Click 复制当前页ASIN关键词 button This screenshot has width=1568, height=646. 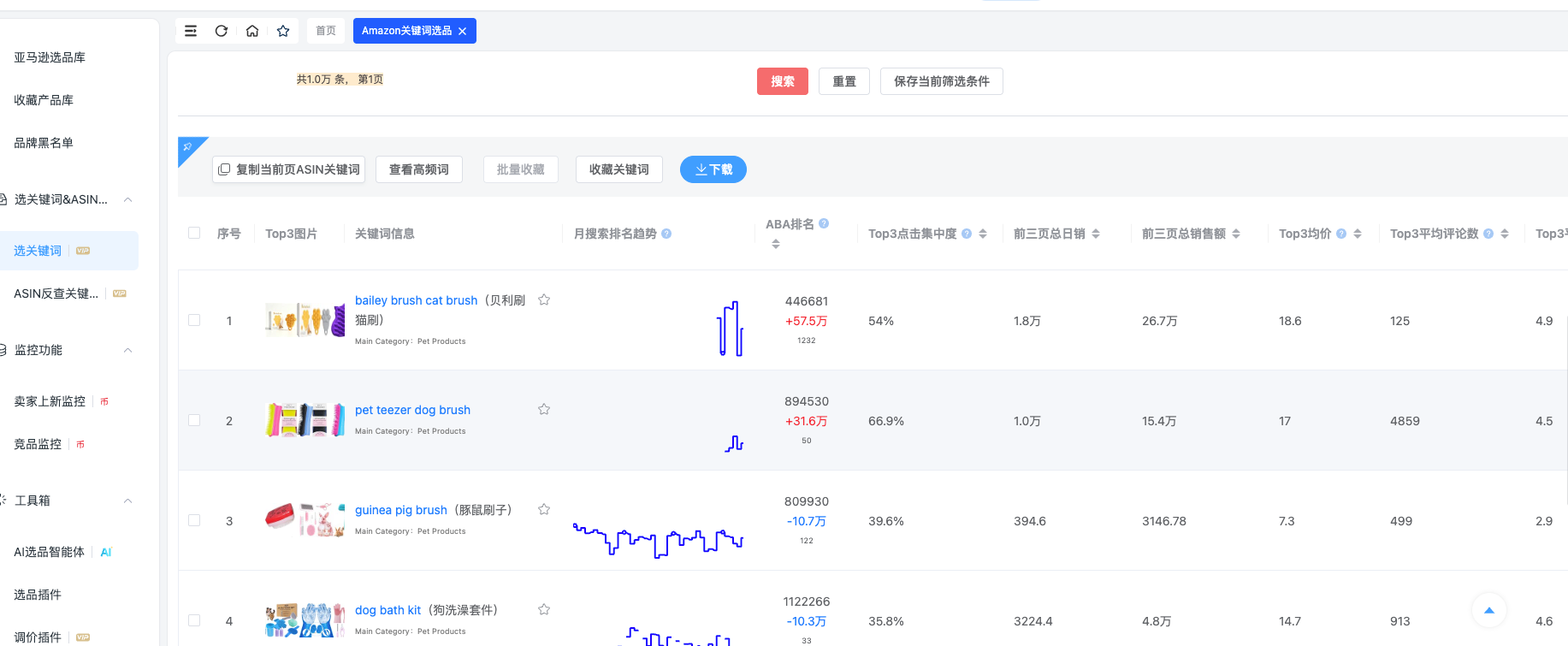click(289, 169)
